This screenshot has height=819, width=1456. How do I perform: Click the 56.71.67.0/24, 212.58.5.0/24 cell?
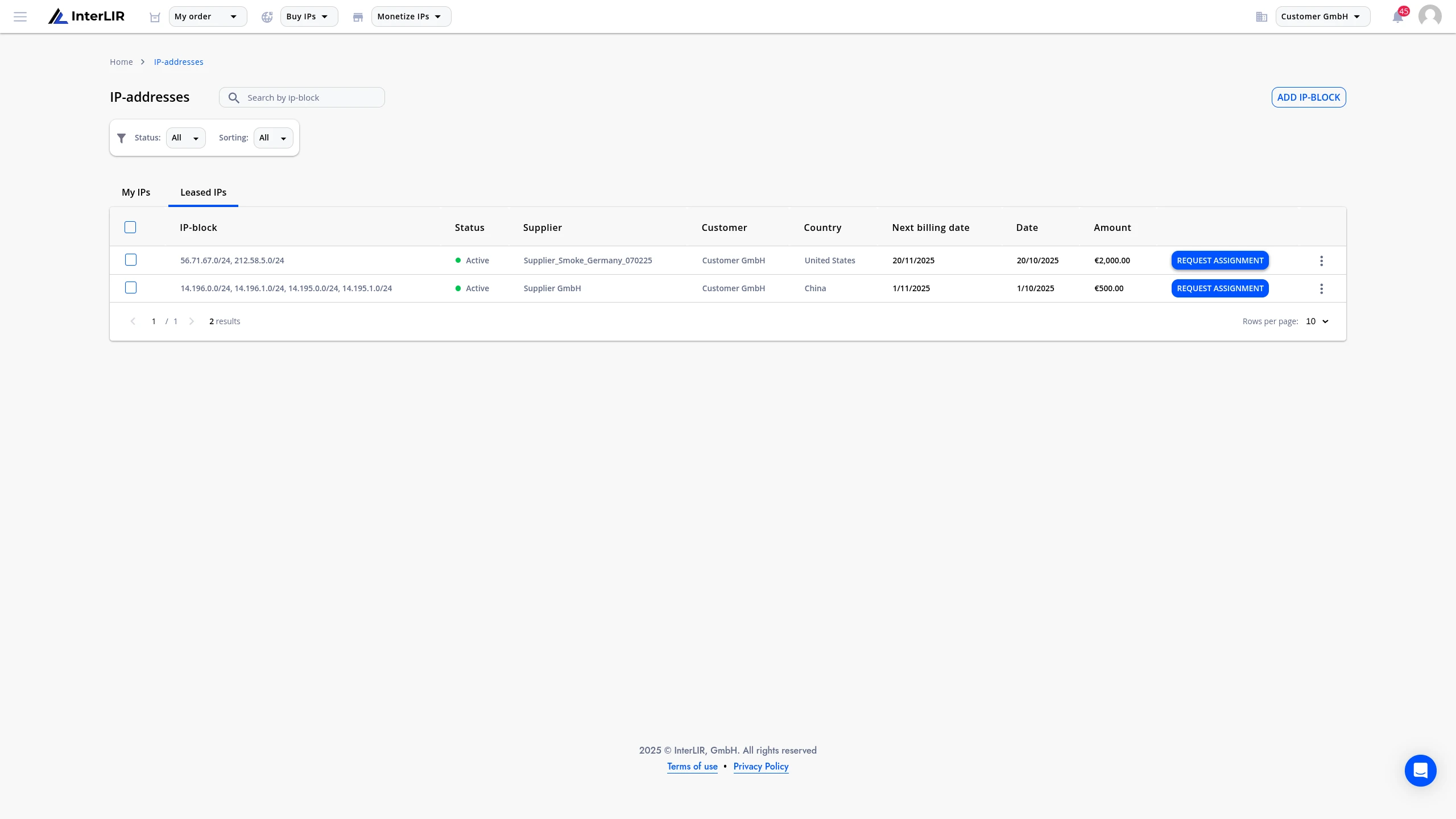coord(232,260)
